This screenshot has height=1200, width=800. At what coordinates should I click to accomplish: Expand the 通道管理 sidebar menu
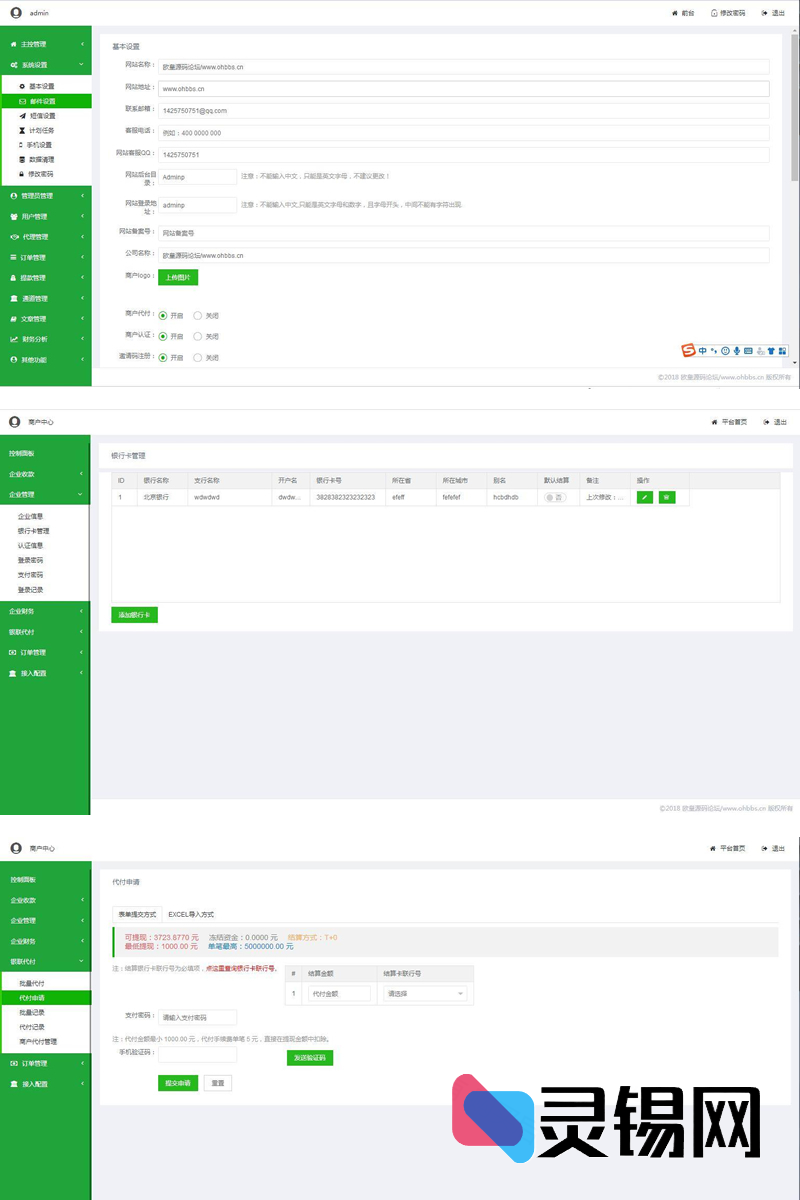click(46, 298)
